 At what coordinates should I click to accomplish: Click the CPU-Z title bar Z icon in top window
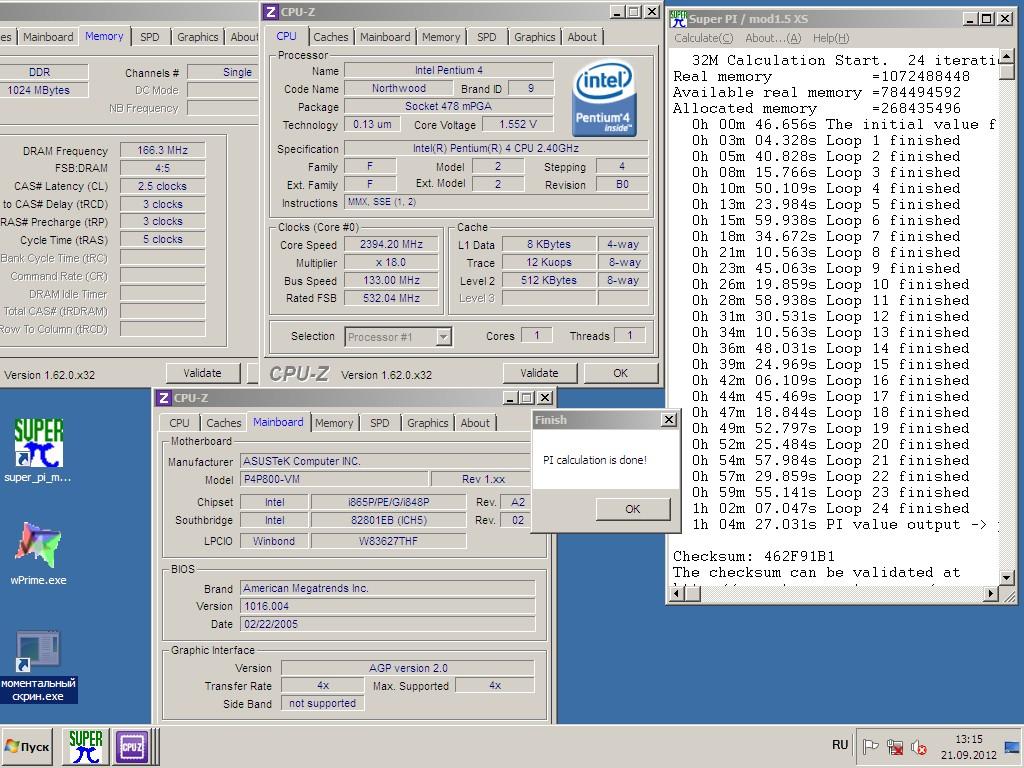click(x=271, y=12)
